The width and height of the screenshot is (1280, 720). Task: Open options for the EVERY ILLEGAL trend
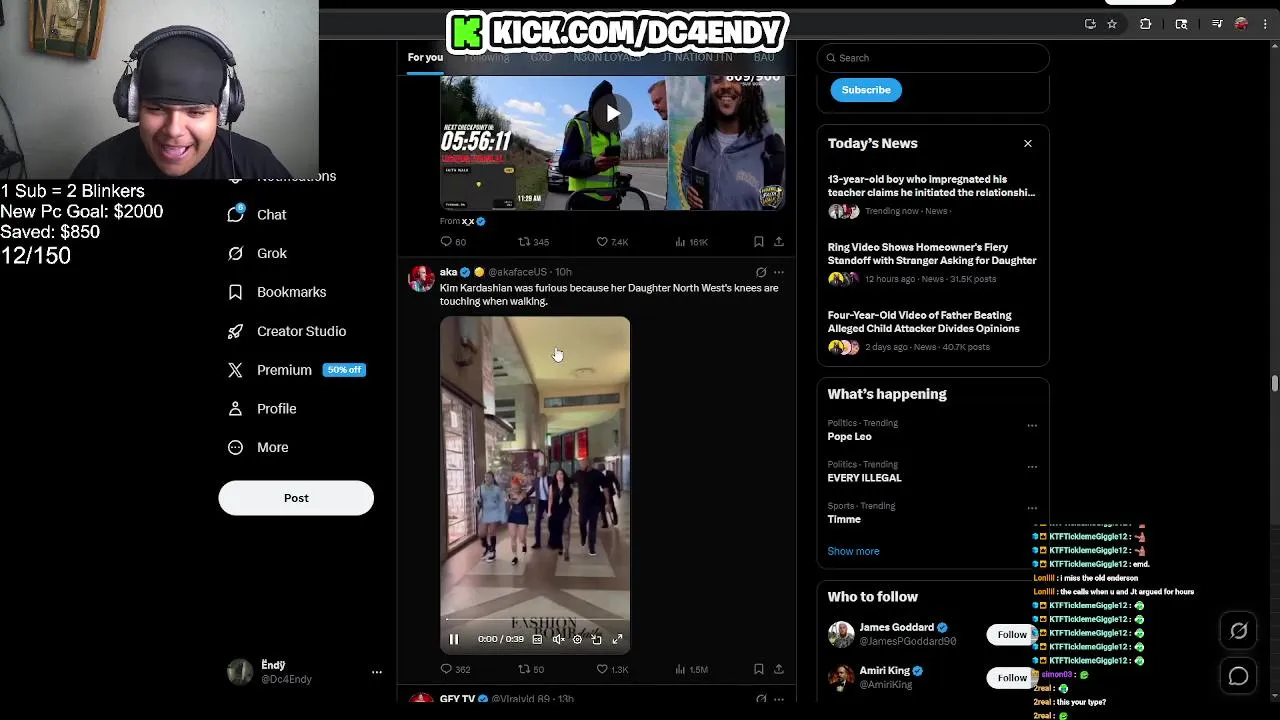click(x=1032, y=466)
